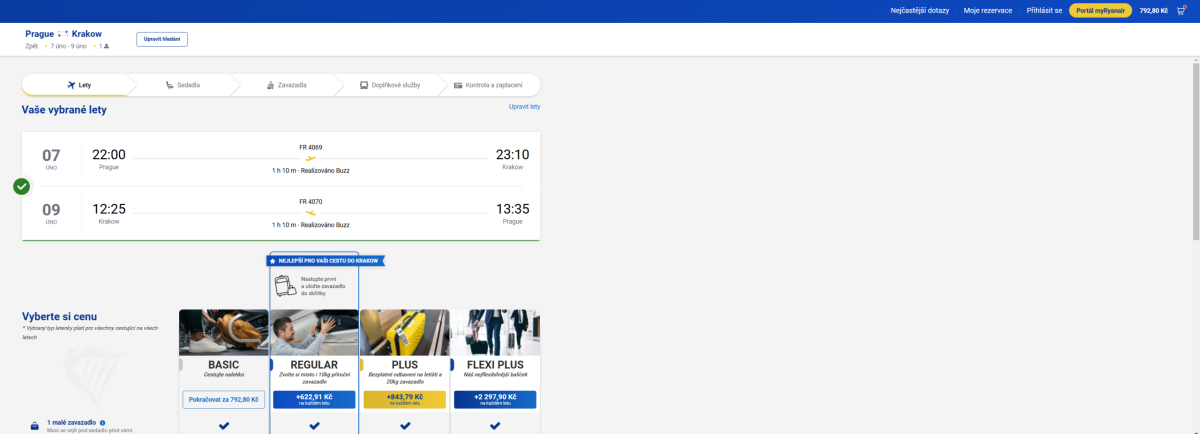Click Pokračovat za 792,80 Kč button
Screen dimensions: 1200x434
click(224, 399)
